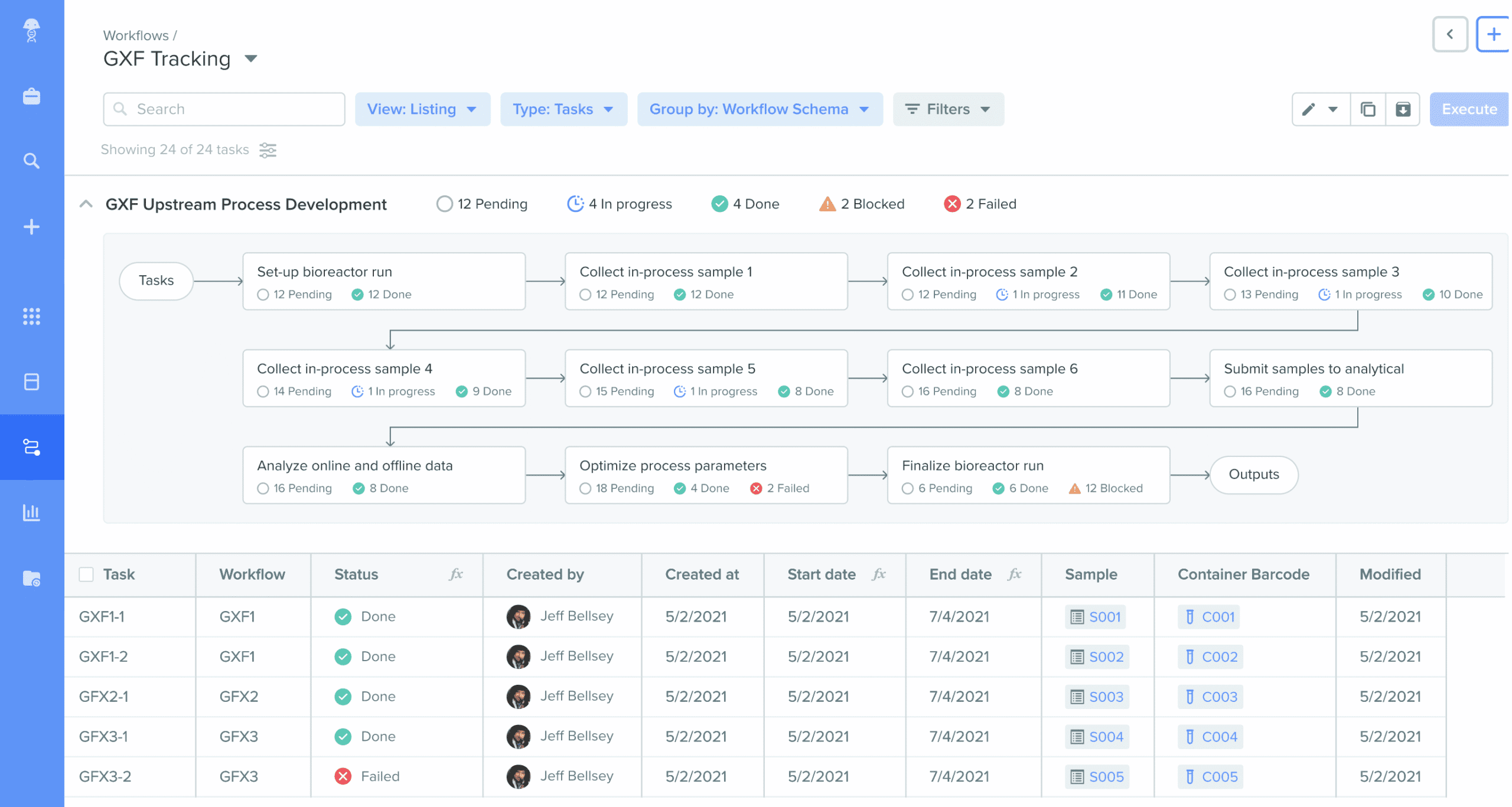Viewport: 1512px width, 807px height.
Task: Open the inventory box icon in sidebar
Action: [31, 382]
